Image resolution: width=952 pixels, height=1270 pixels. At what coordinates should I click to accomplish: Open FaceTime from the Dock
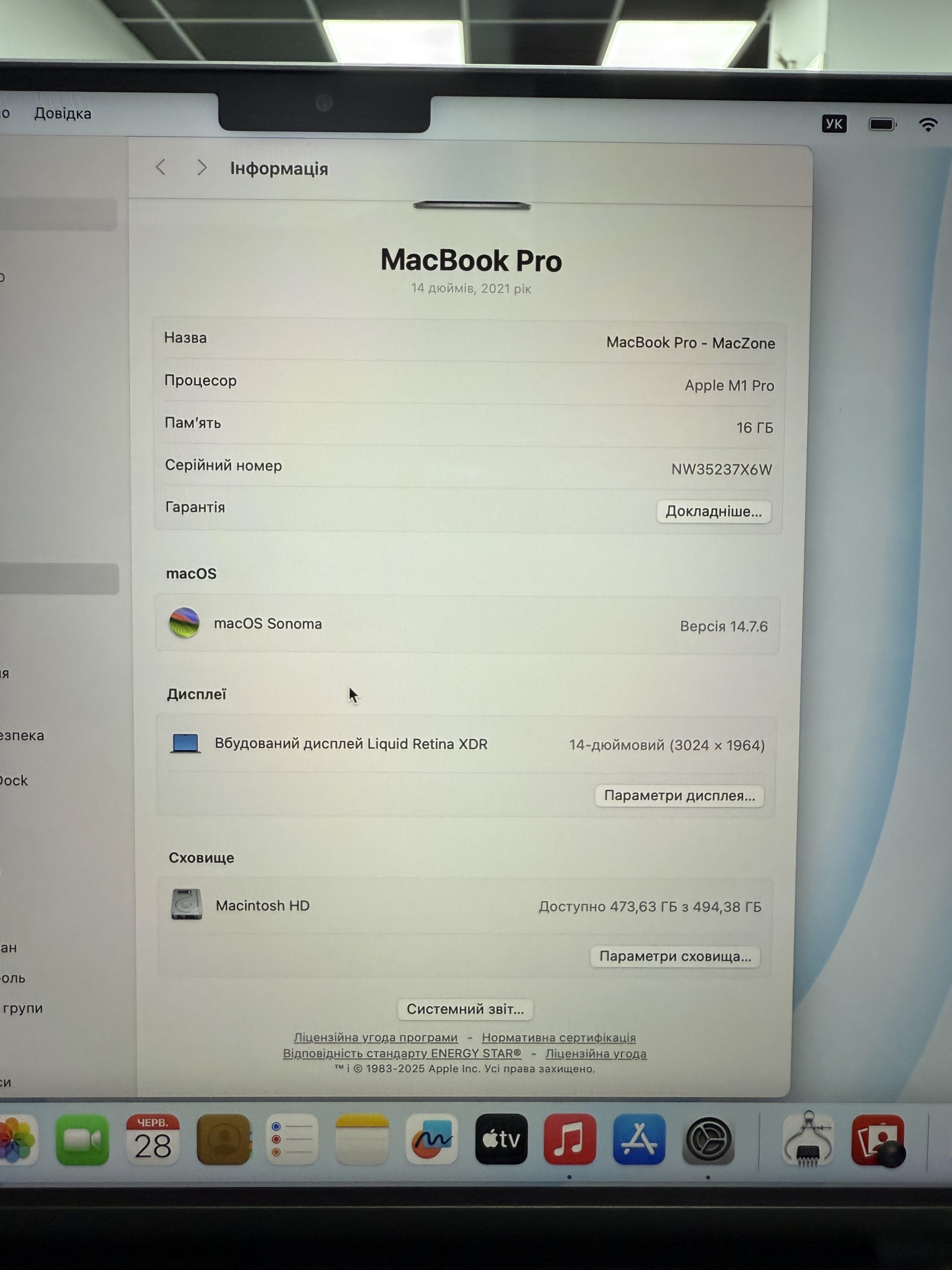82,1140
